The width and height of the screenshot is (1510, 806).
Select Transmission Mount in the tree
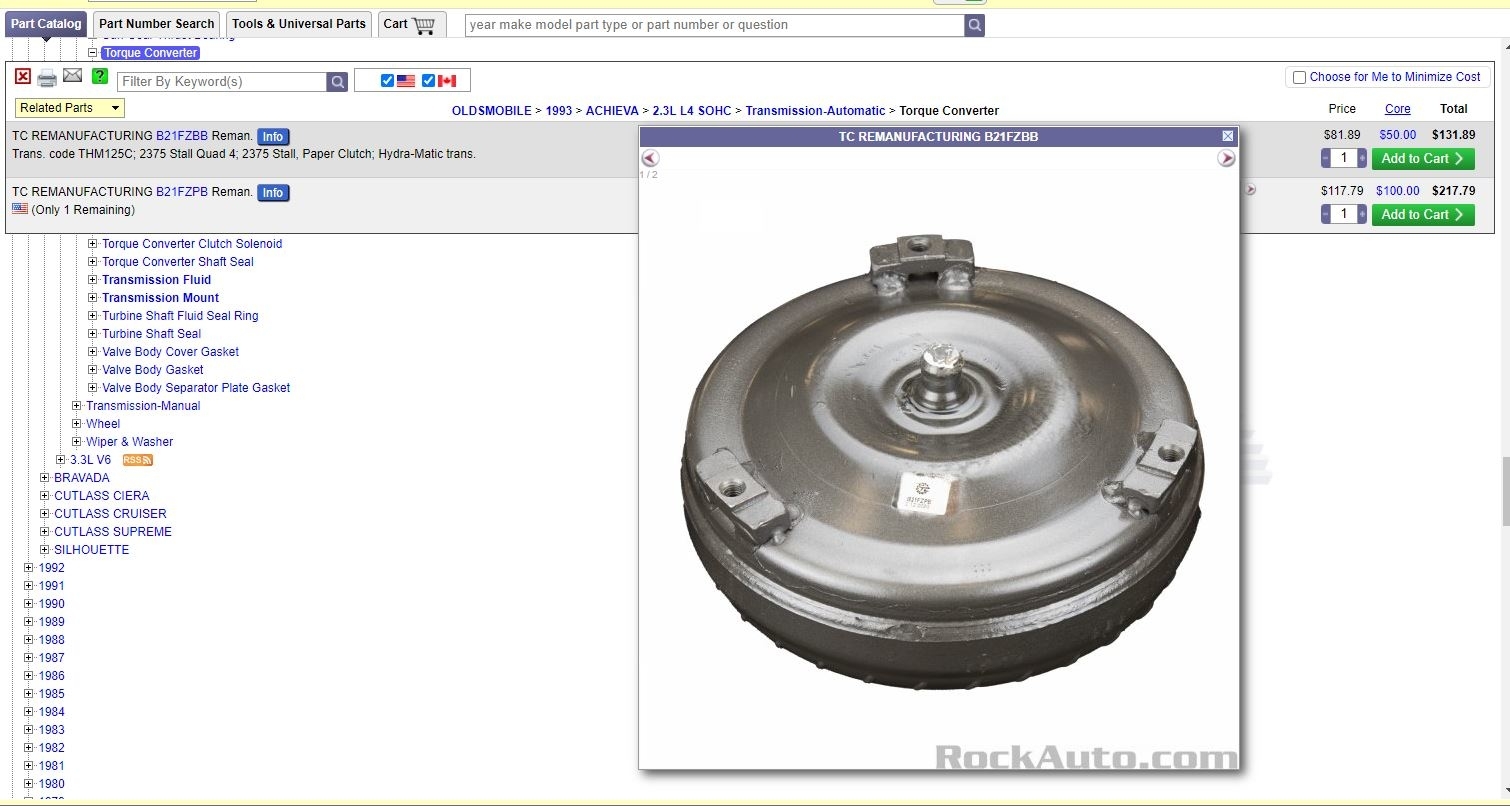click(x=160, y=298)
